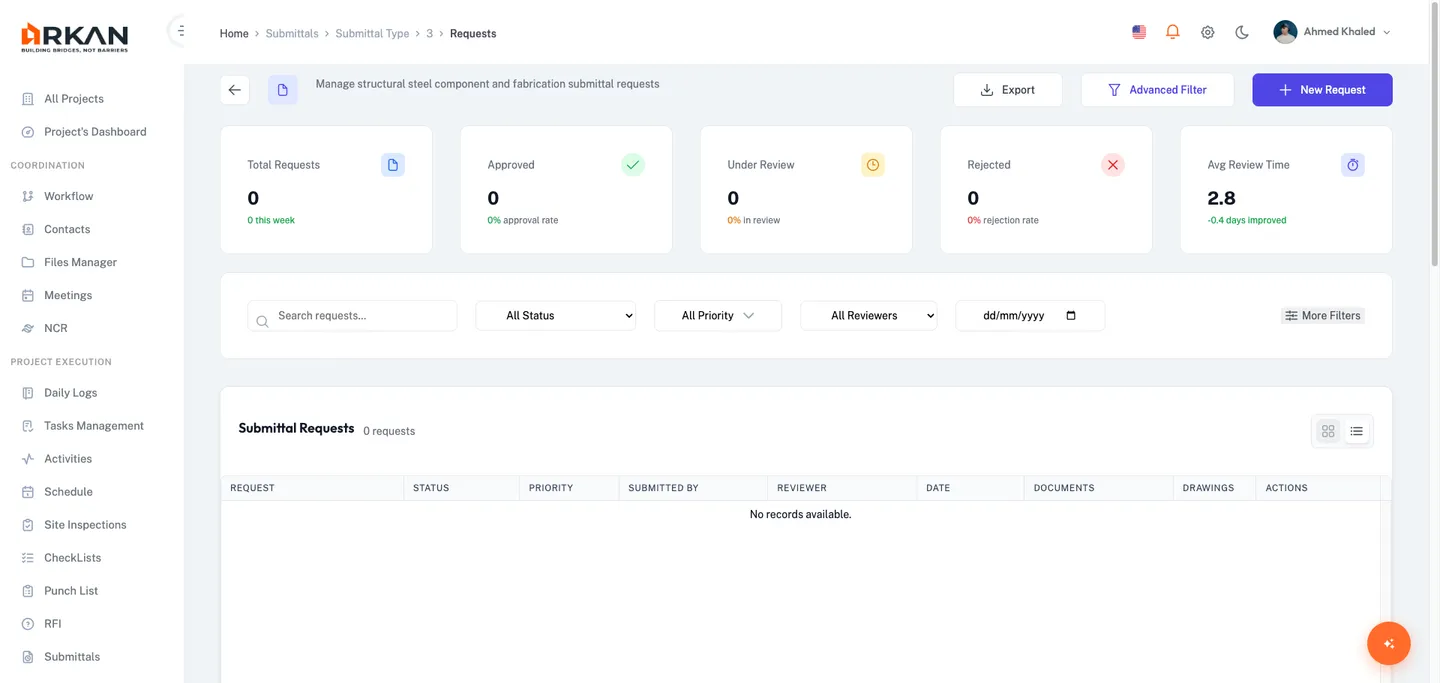Expand the All Priority dropdown
This screenshot has width=1440, height=683.
(x=718, y=315)
